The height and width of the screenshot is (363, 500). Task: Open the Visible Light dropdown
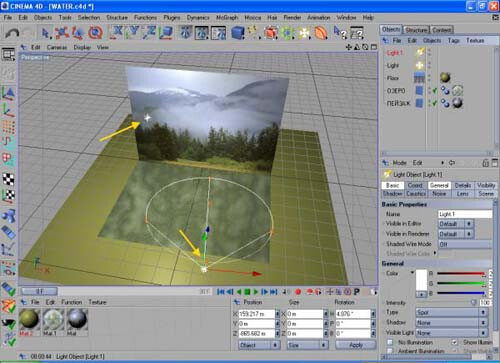point(452,333)
